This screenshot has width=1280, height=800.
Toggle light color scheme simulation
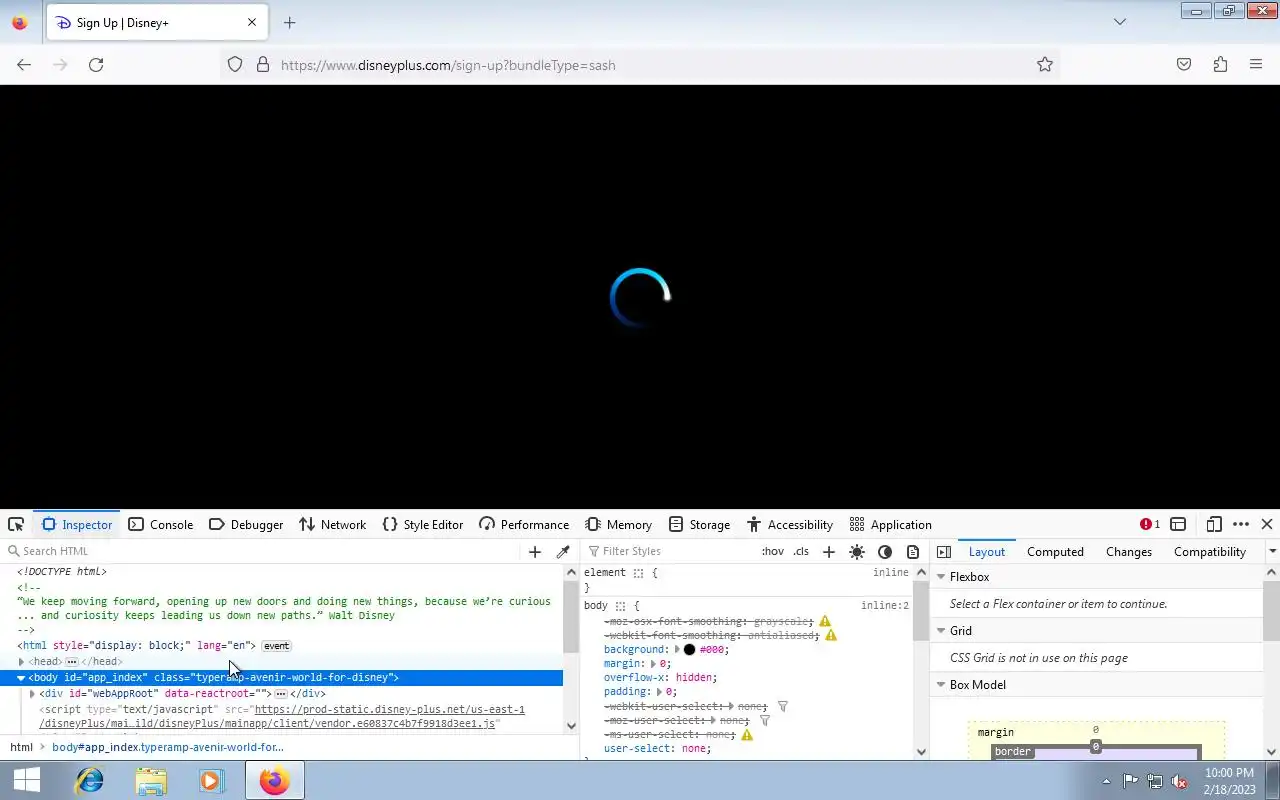coord(857,551)
